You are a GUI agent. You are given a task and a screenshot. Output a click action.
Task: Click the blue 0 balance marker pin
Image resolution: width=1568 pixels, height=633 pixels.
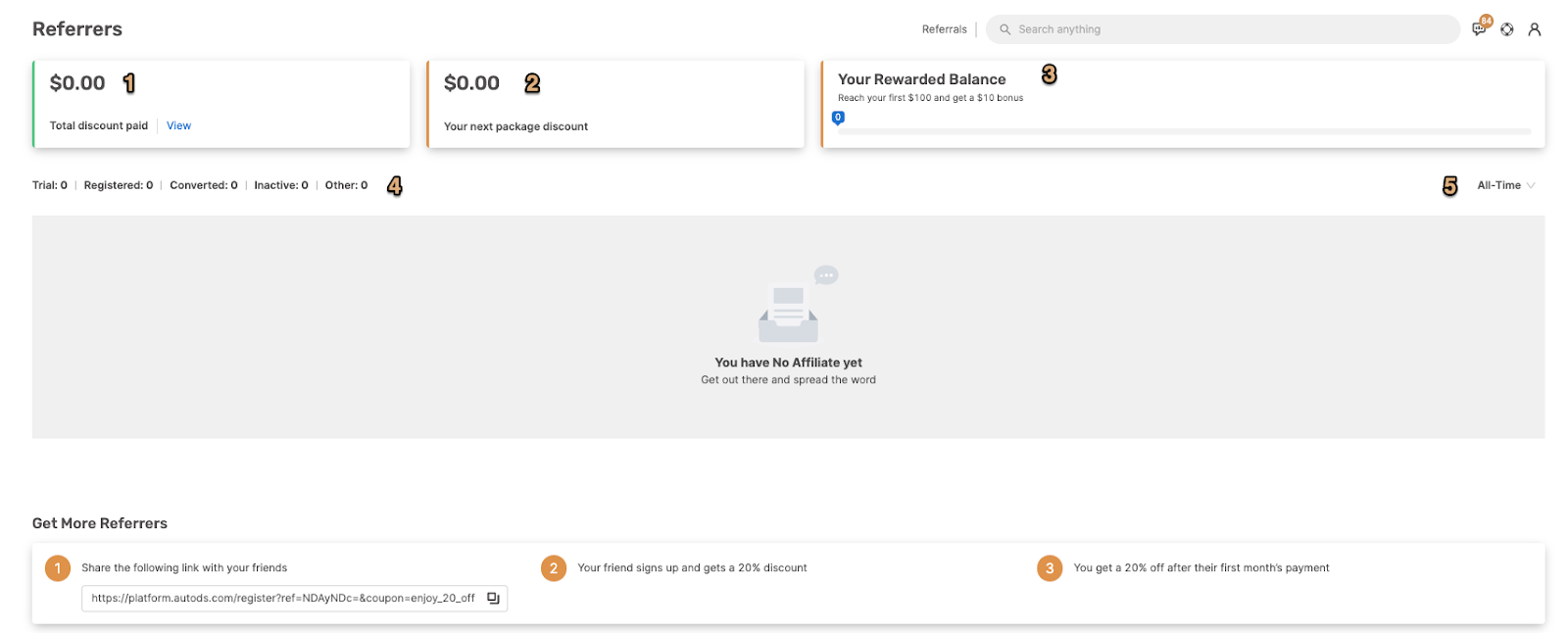pos(838,118)
